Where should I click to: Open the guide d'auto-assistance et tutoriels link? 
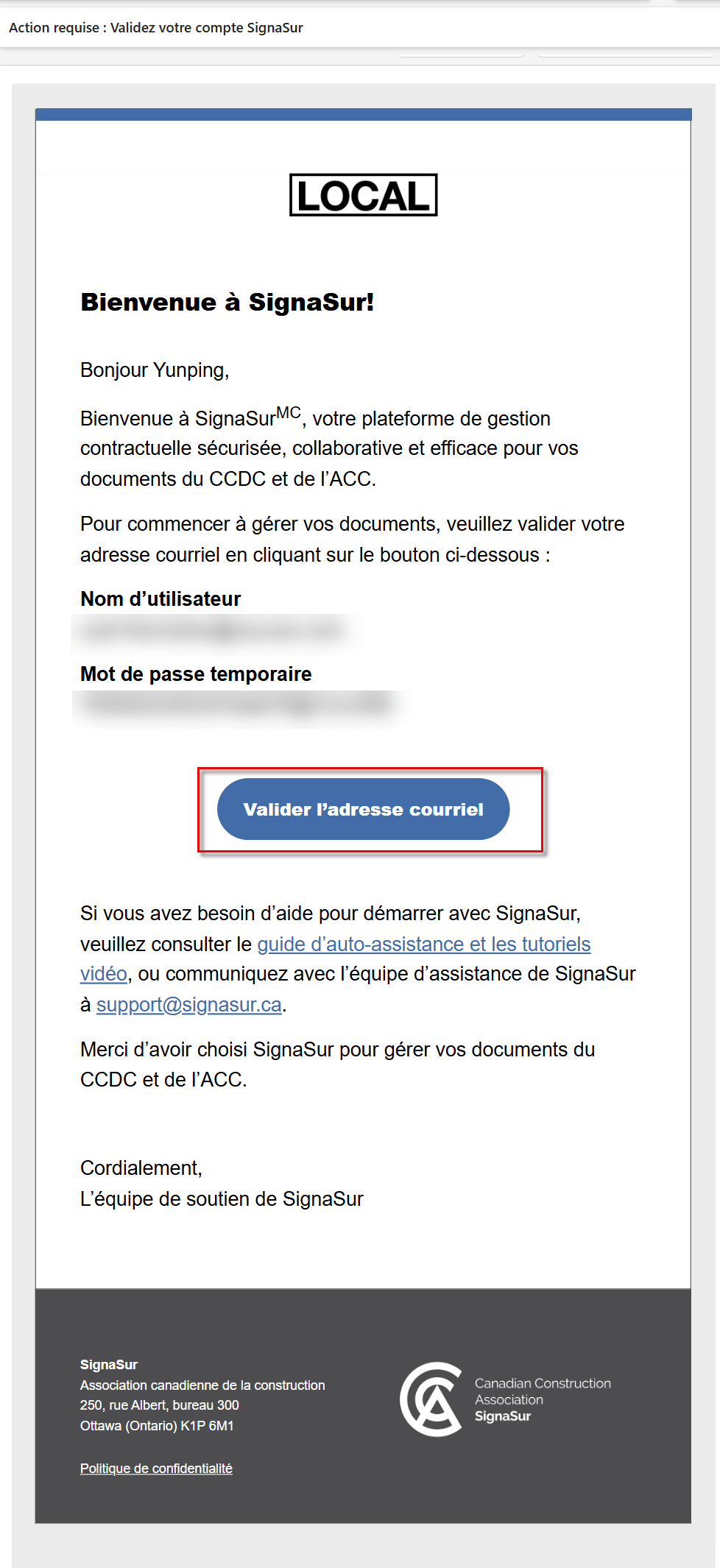point(423,944)
